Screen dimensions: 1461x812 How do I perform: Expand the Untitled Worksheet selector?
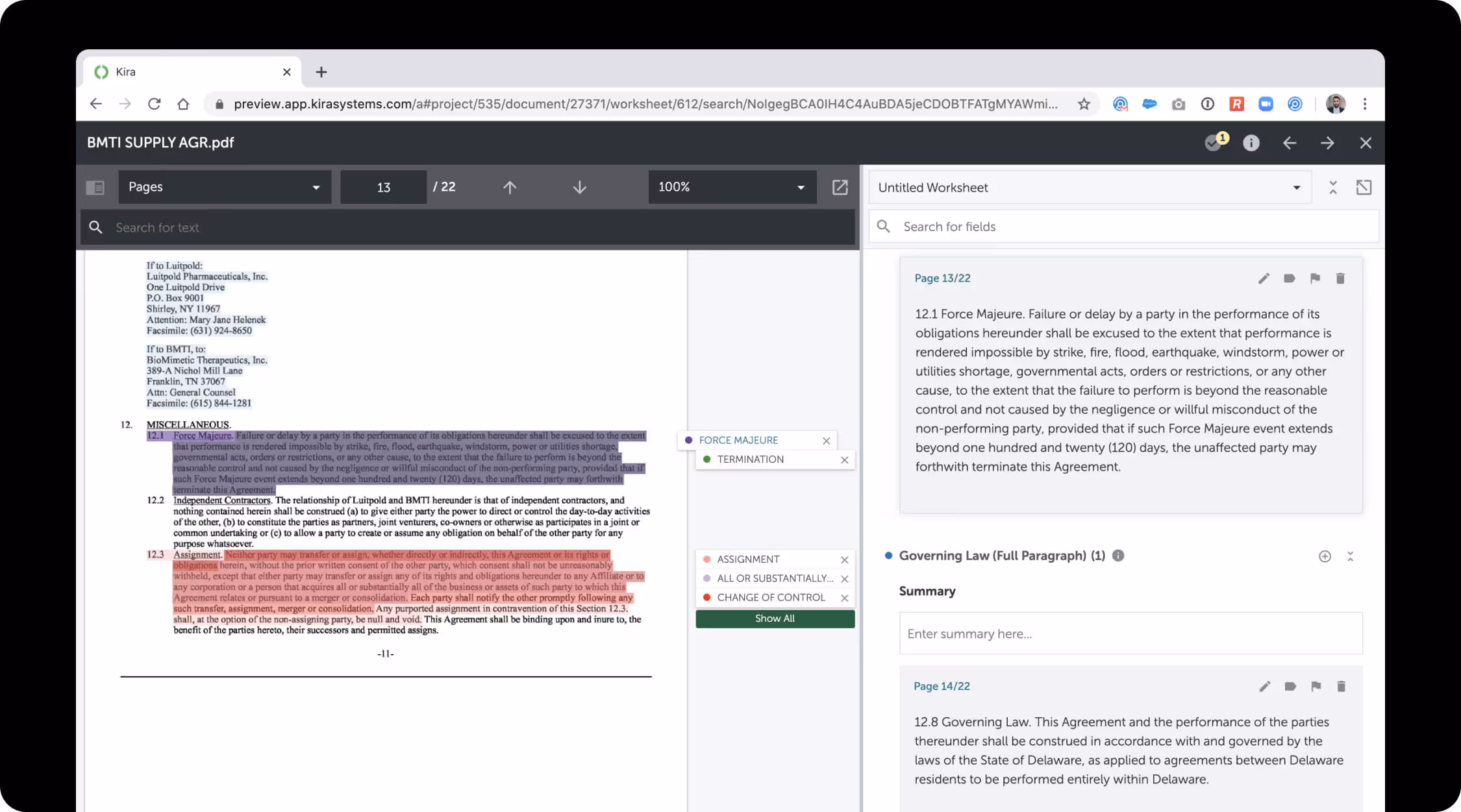(1089, 188)
